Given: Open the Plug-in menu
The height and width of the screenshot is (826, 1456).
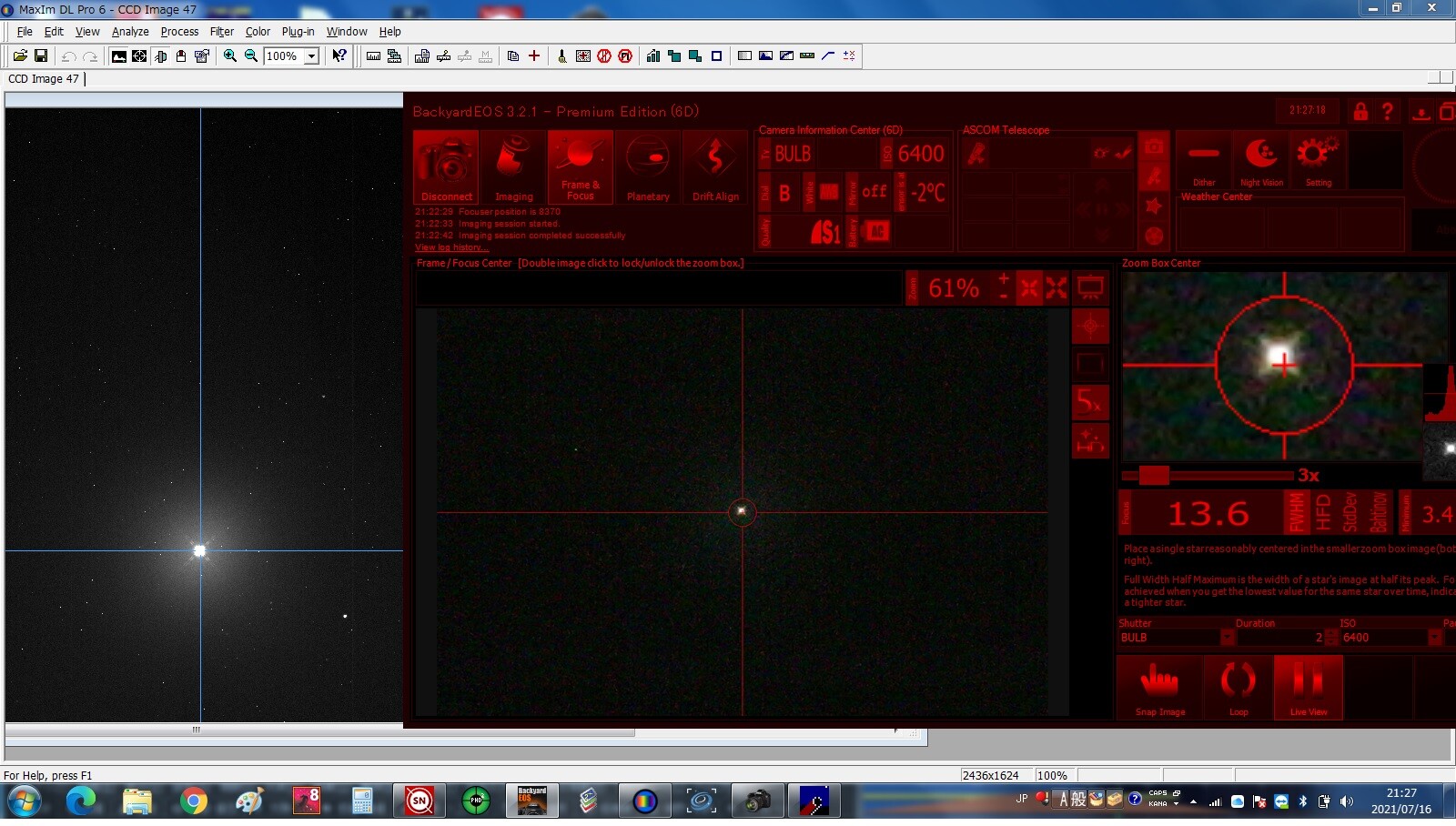Looking at the screenshot, I should tap(298, 31).
